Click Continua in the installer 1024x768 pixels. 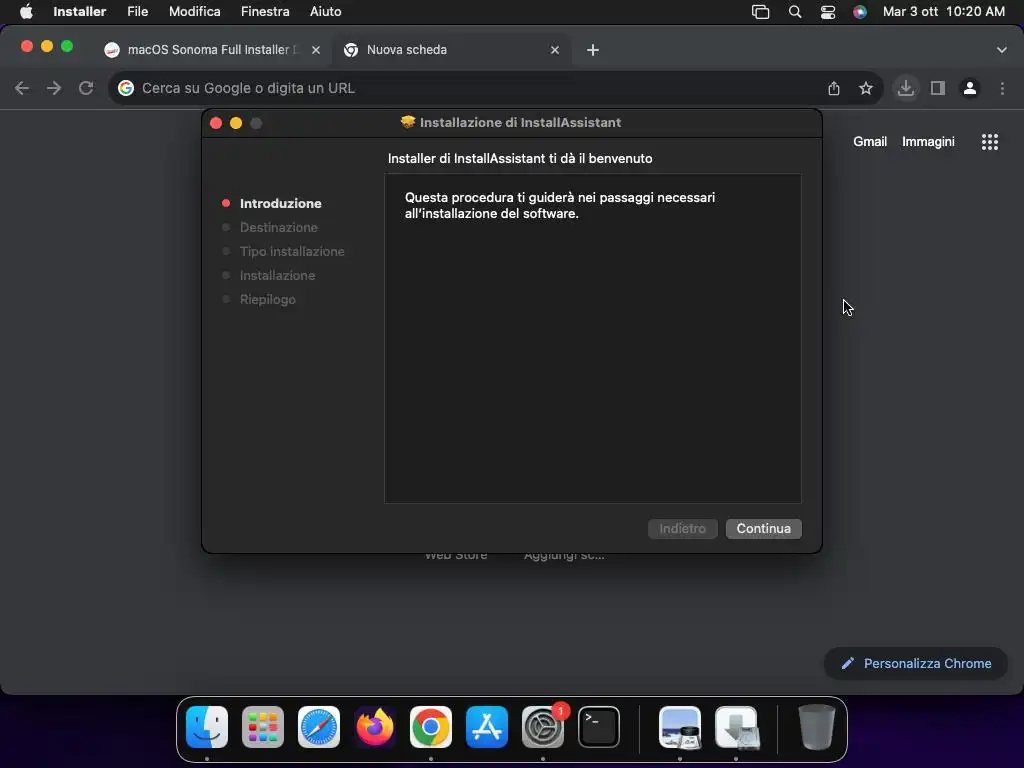(763, 528)
